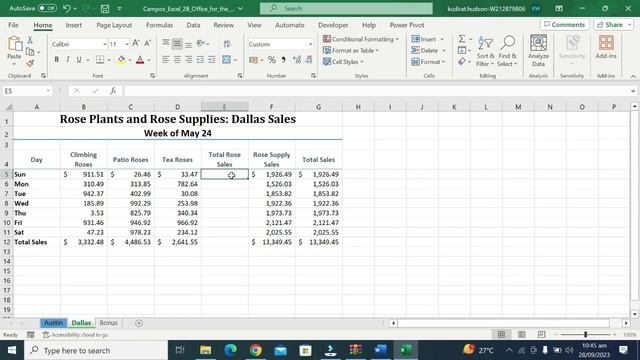Click the Undo arrow icon

pos(67,8)
